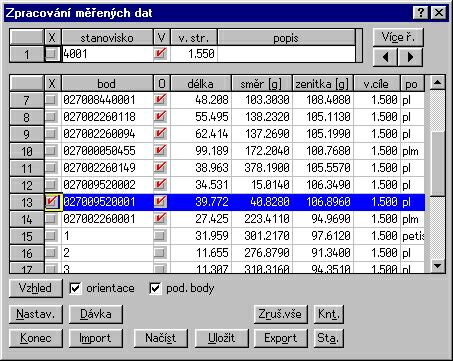The width and height of the screenshot is (453, 361).
Task: Toggle X checkbox for point 027008440001
Action: (52, 99)
